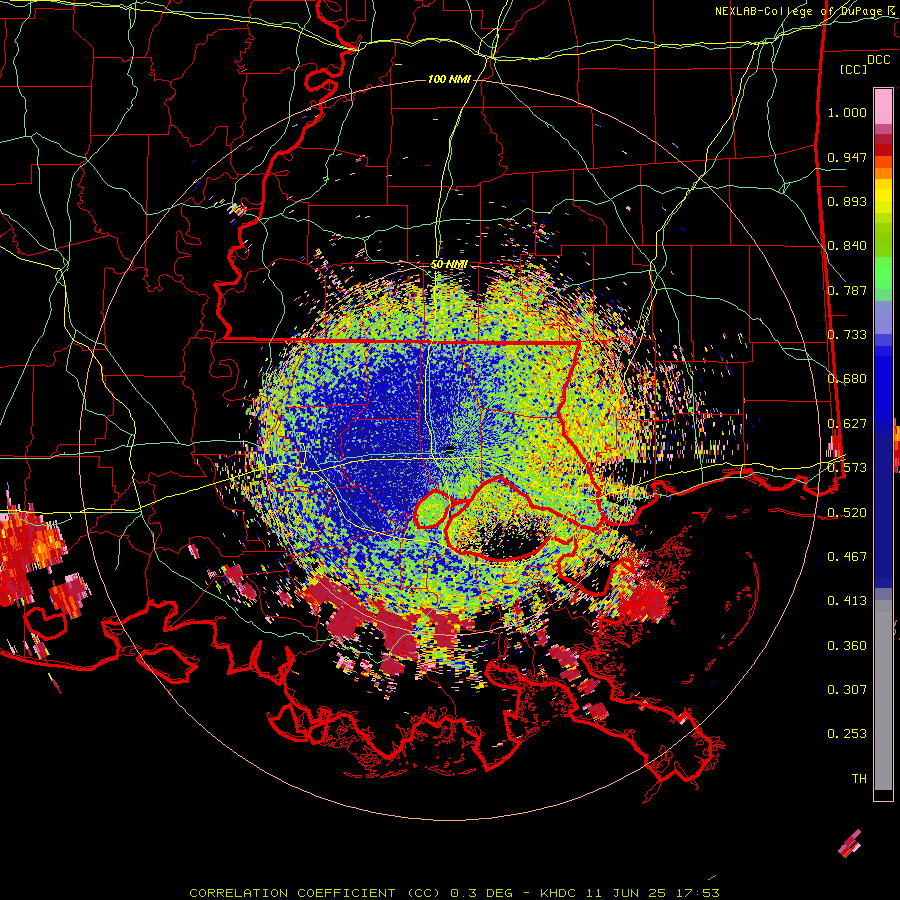This screenshot has height=900, width=900.
Task: Pick the yellow segment of the color bar
Action: 883,196
